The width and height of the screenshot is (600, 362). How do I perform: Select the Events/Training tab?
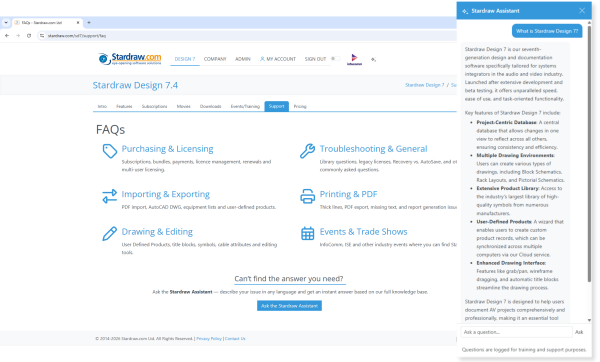pos(245,106)
